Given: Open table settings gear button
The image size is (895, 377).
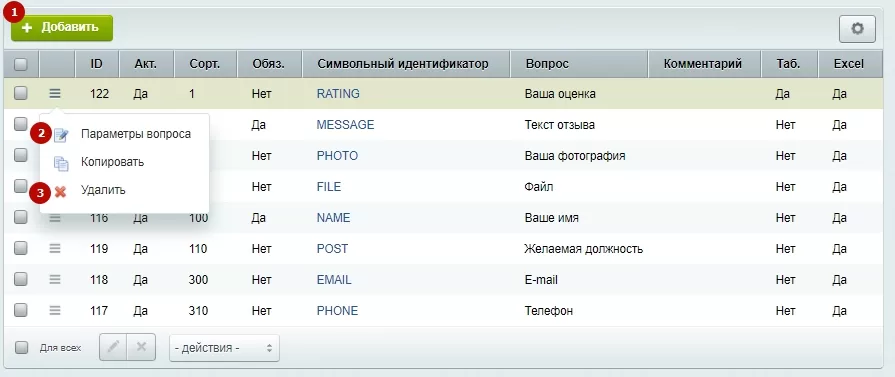Looking at the screenshot, I should 857,29.
